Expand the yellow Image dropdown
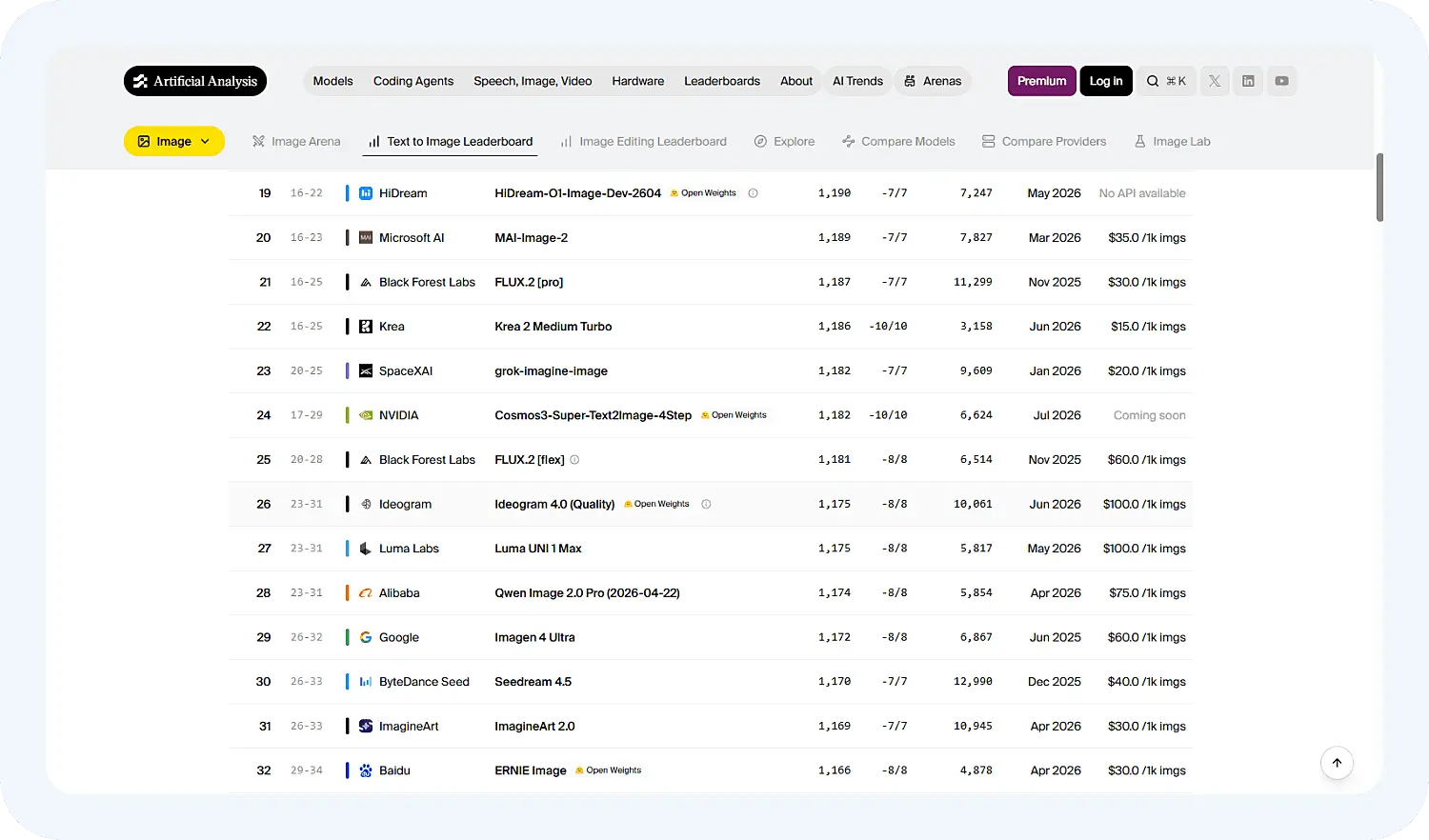This screenshot has height=840, width=1429. coord(174,141)
